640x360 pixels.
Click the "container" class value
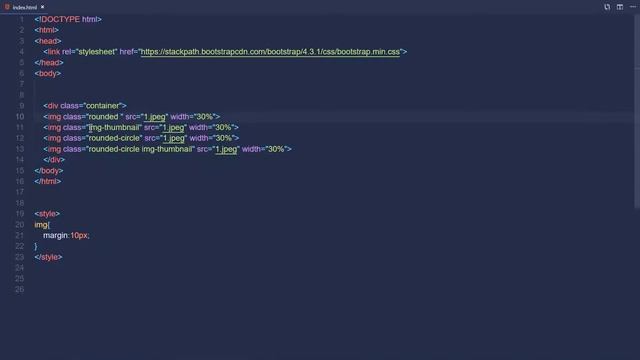tap(102, 106)
